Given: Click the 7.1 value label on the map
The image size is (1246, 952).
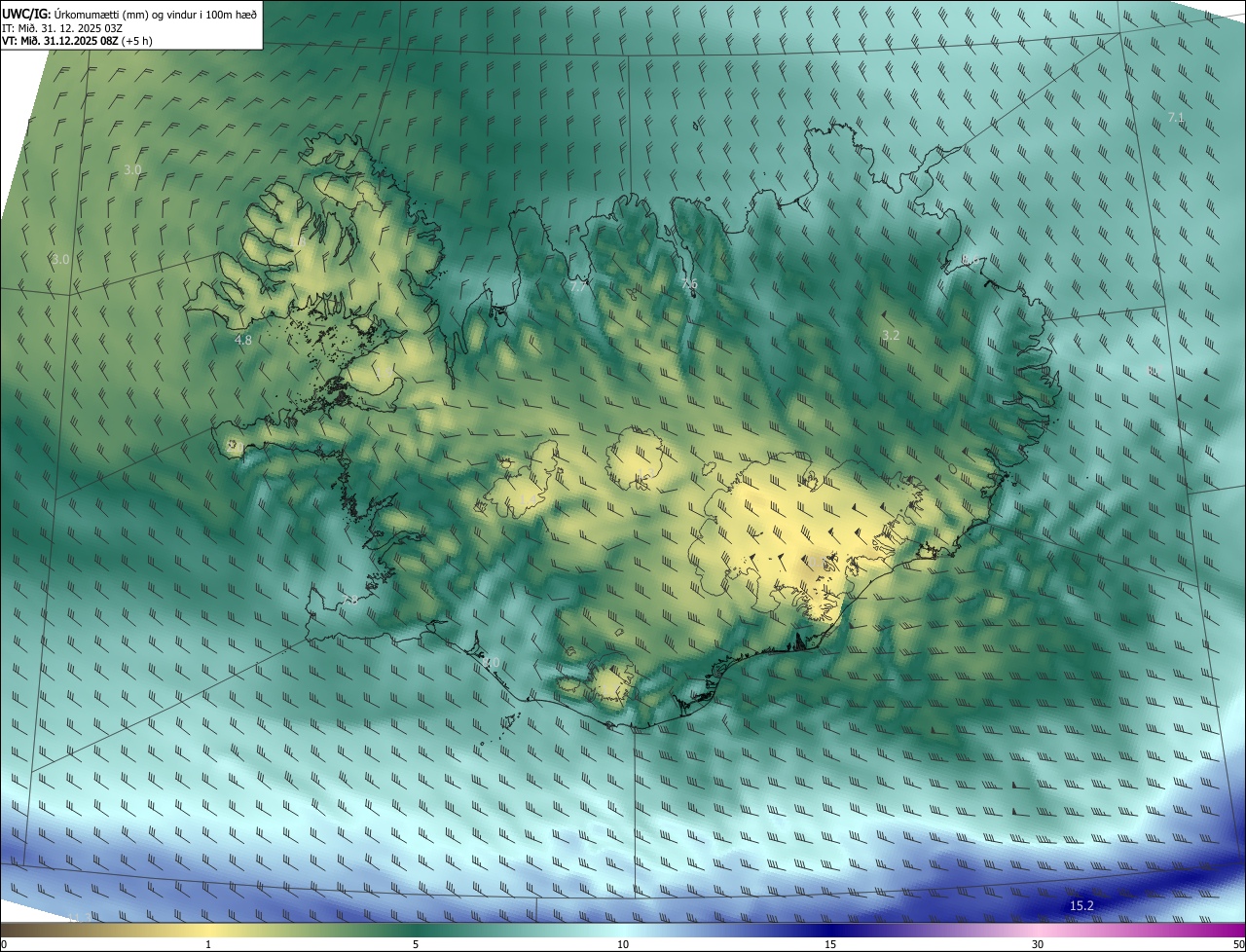Looking at the screenshot, I should (1175, 117).
